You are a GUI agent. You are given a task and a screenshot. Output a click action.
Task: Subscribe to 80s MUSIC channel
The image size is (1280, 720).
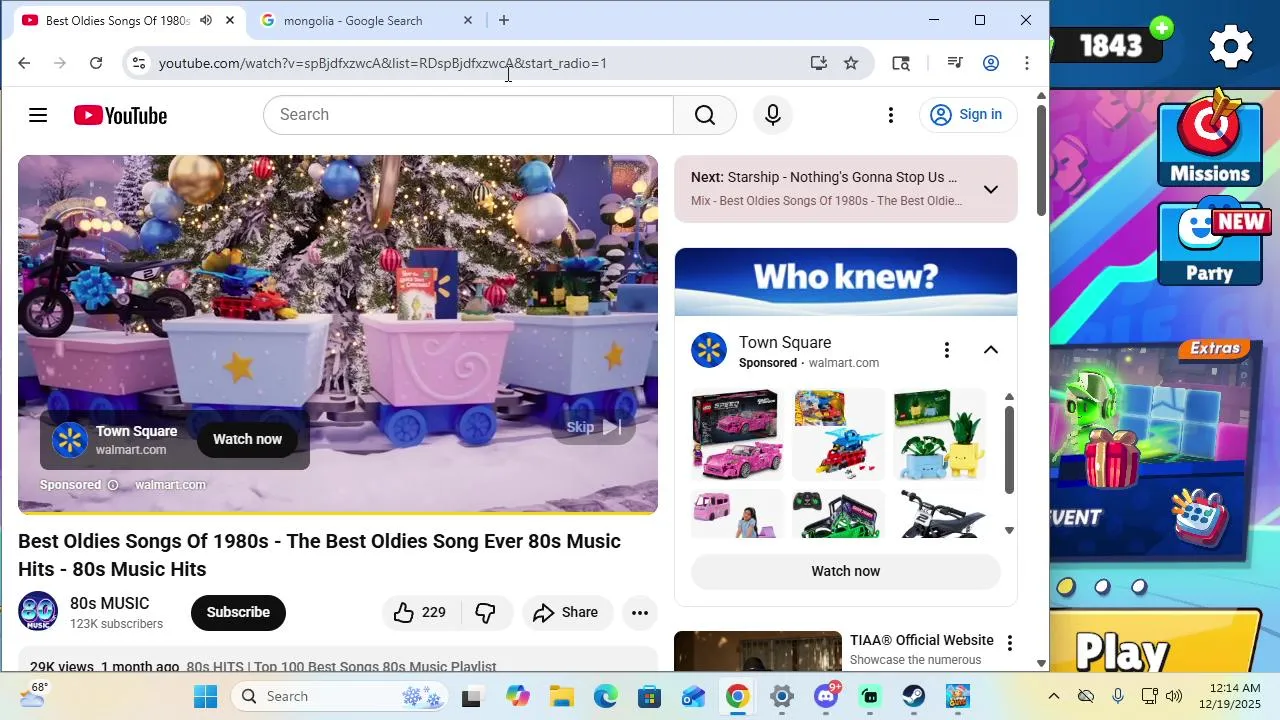click(238, 612)
